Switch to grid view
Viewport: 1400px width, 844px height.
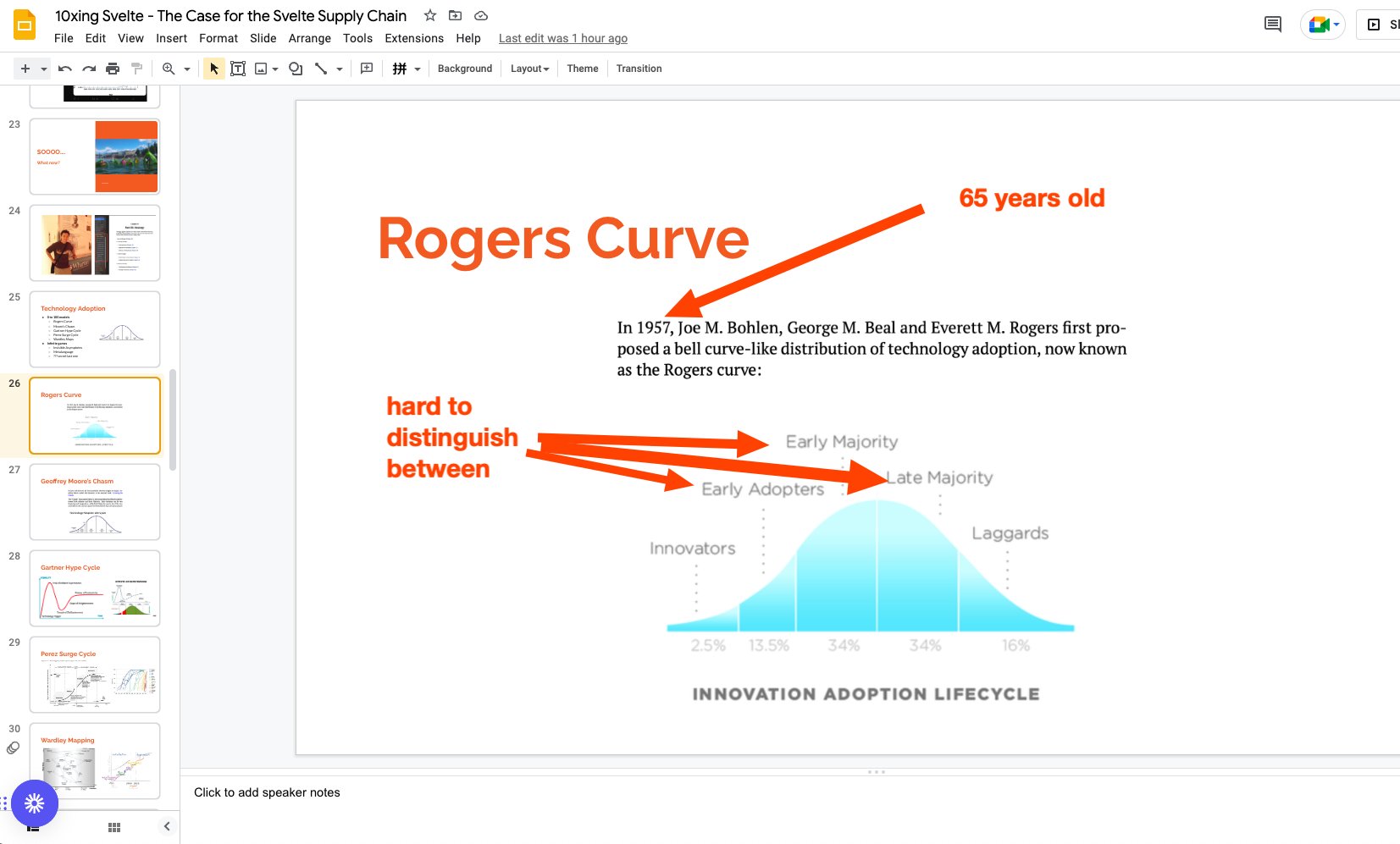114,827
